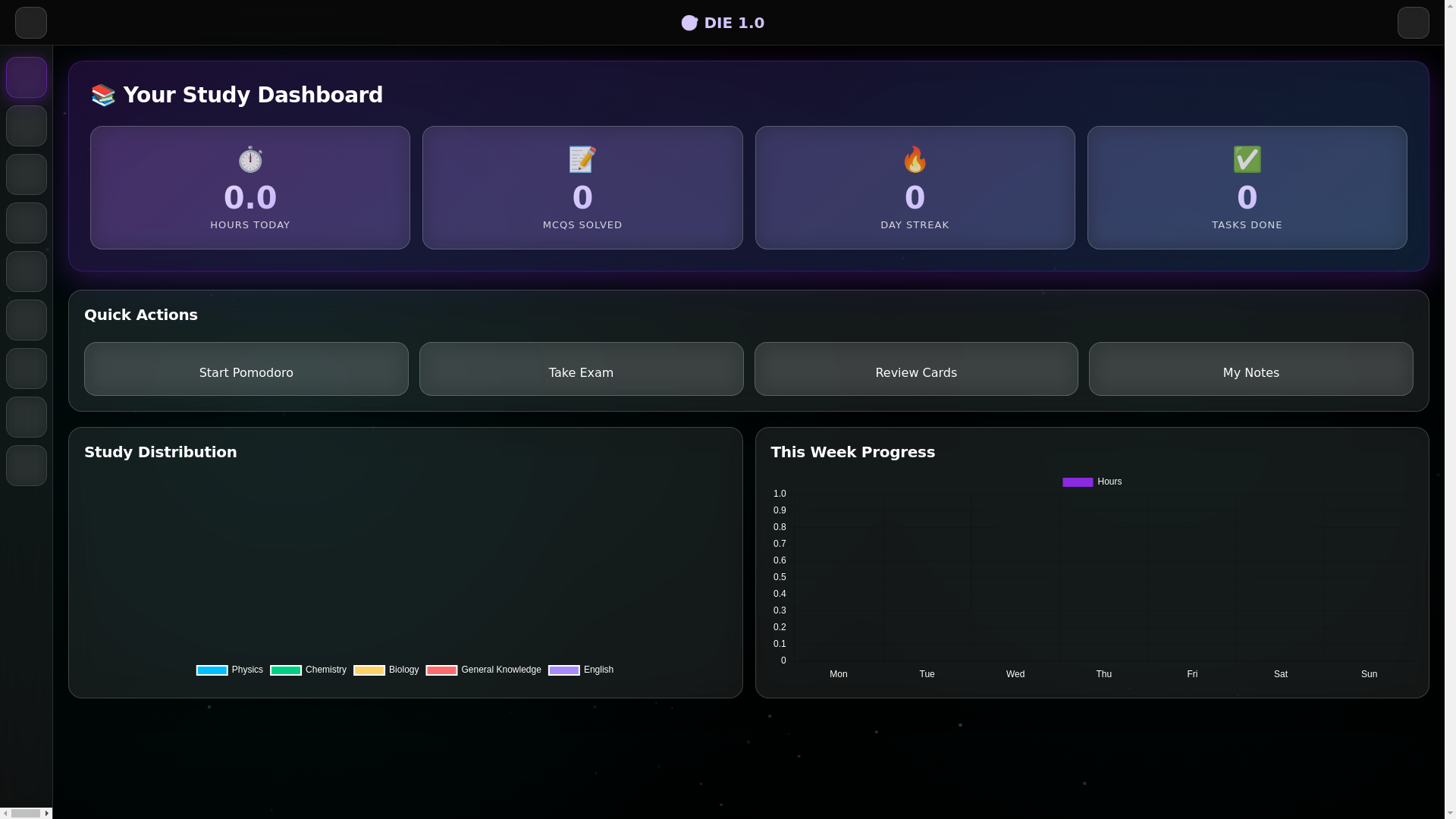Click the MCQs Solved notepad card
Viewport: 1456px width, 819px height.
pos(582,187)
